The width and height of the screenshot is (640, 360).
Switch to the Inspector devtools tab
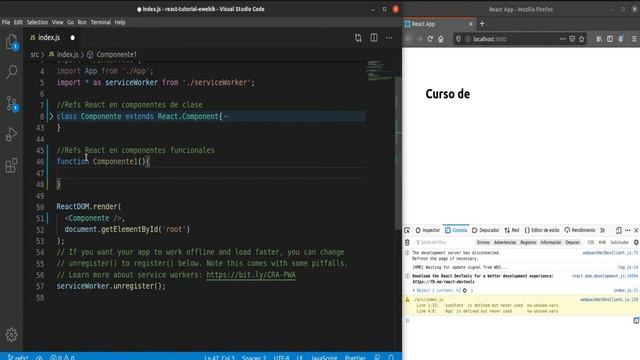coord(427,230)
